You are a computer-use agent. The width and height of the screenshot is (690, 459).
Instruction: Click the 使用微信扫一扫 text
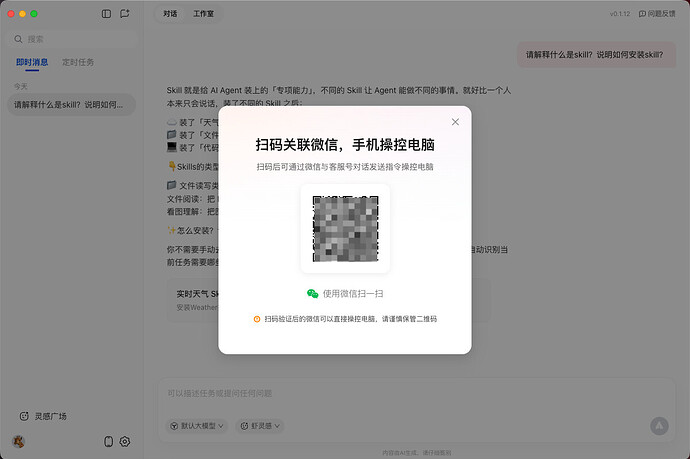353,294
